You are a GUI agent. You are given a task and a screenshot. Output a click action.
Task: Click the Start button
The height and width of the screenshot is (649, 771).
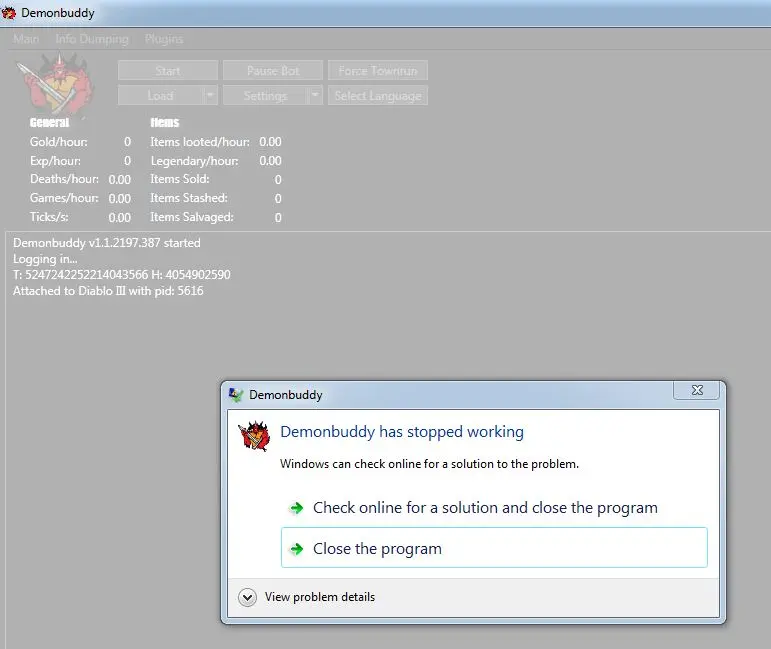168,70
